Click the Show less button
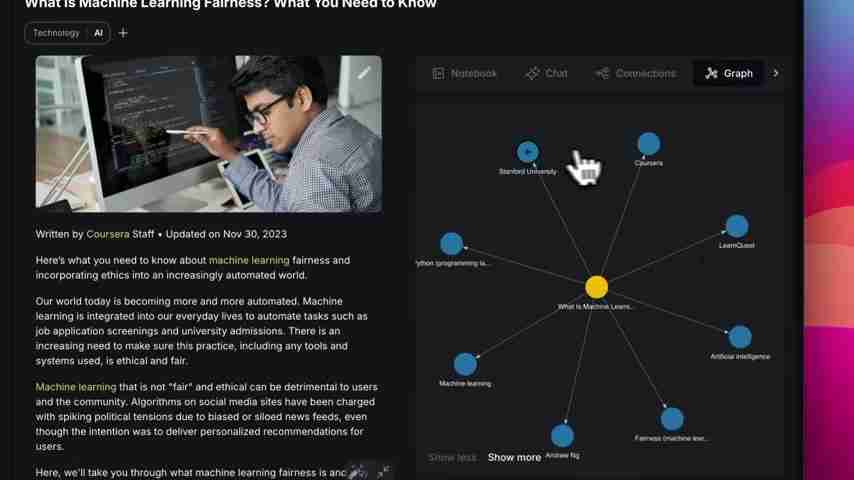 click(452, 458)
